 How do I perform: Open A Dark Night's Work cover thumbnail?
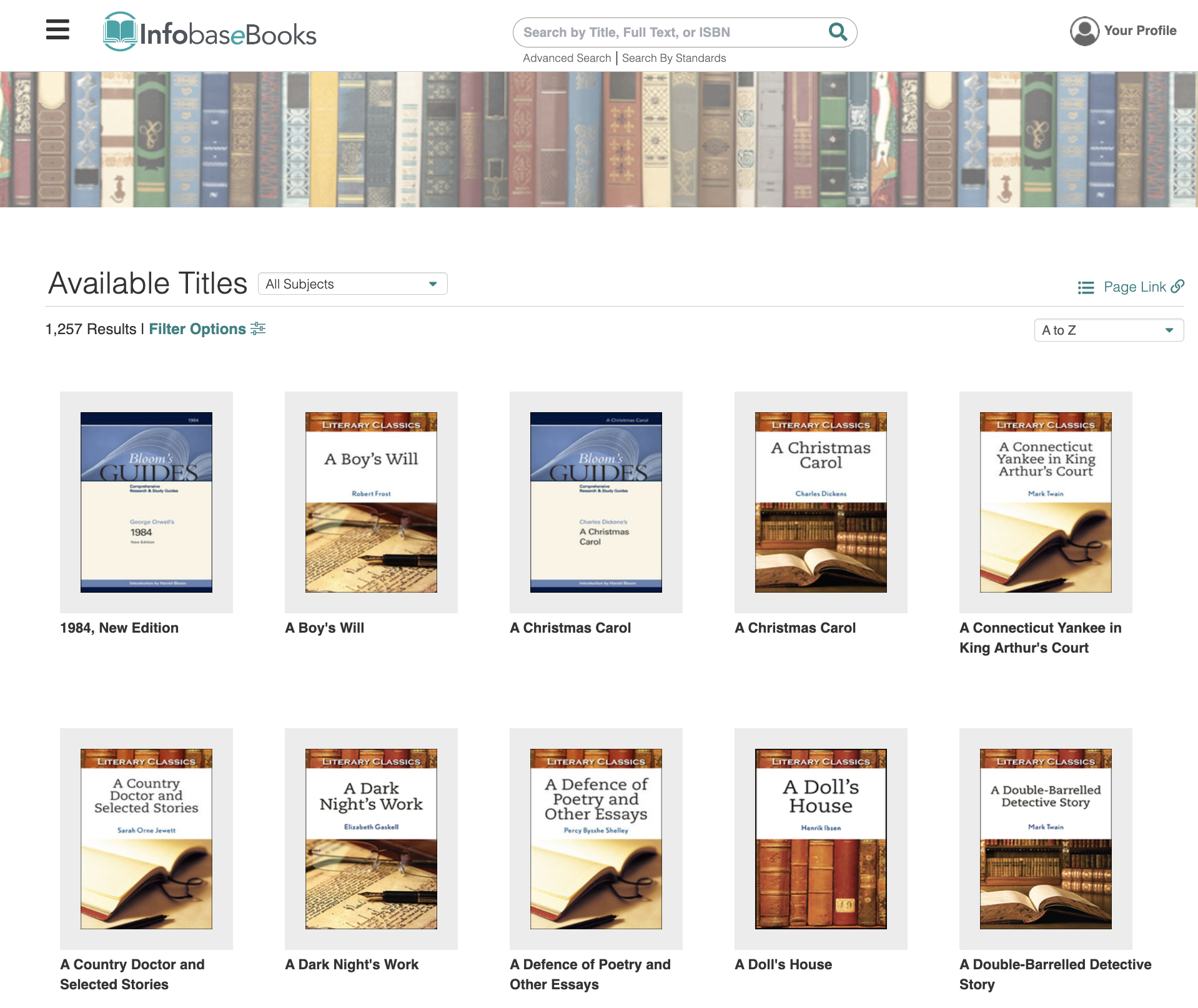click(x=371, y=839)
